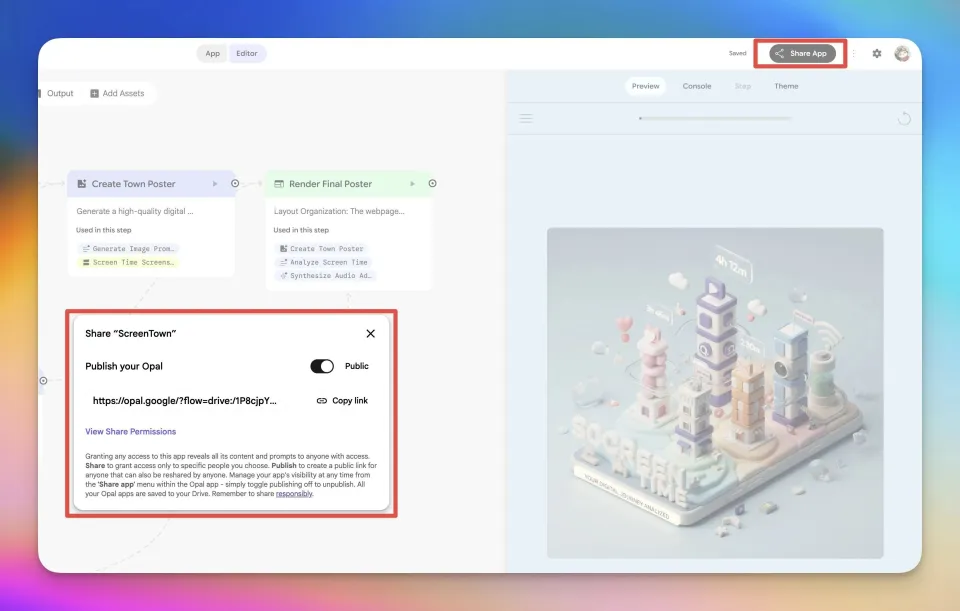The image size is (960, 611).
Task: Run the Render Final Poster step
Action: coord(412,184)
